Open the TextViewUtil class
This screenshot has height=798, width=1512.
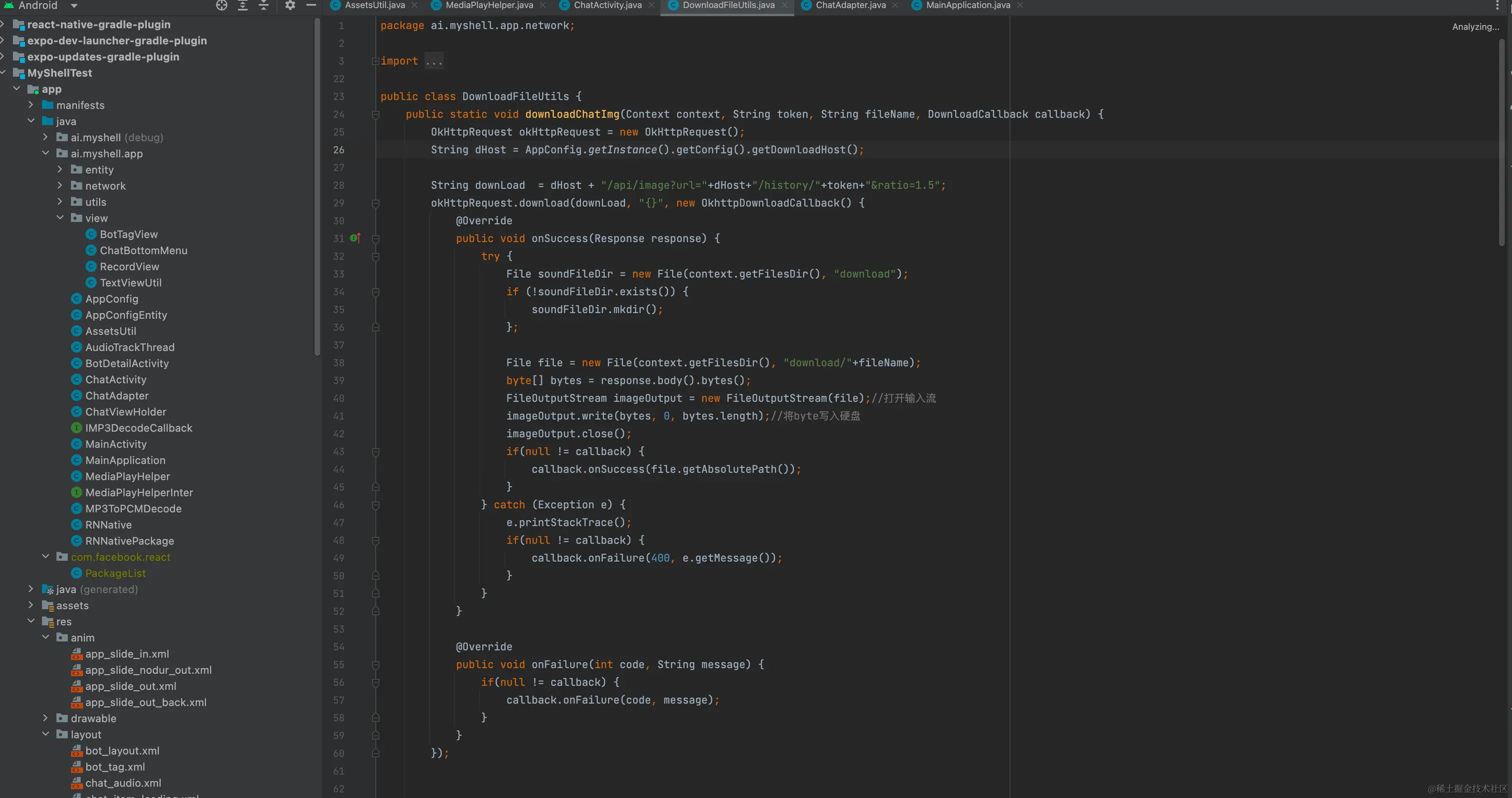click(x=130, y=283)
